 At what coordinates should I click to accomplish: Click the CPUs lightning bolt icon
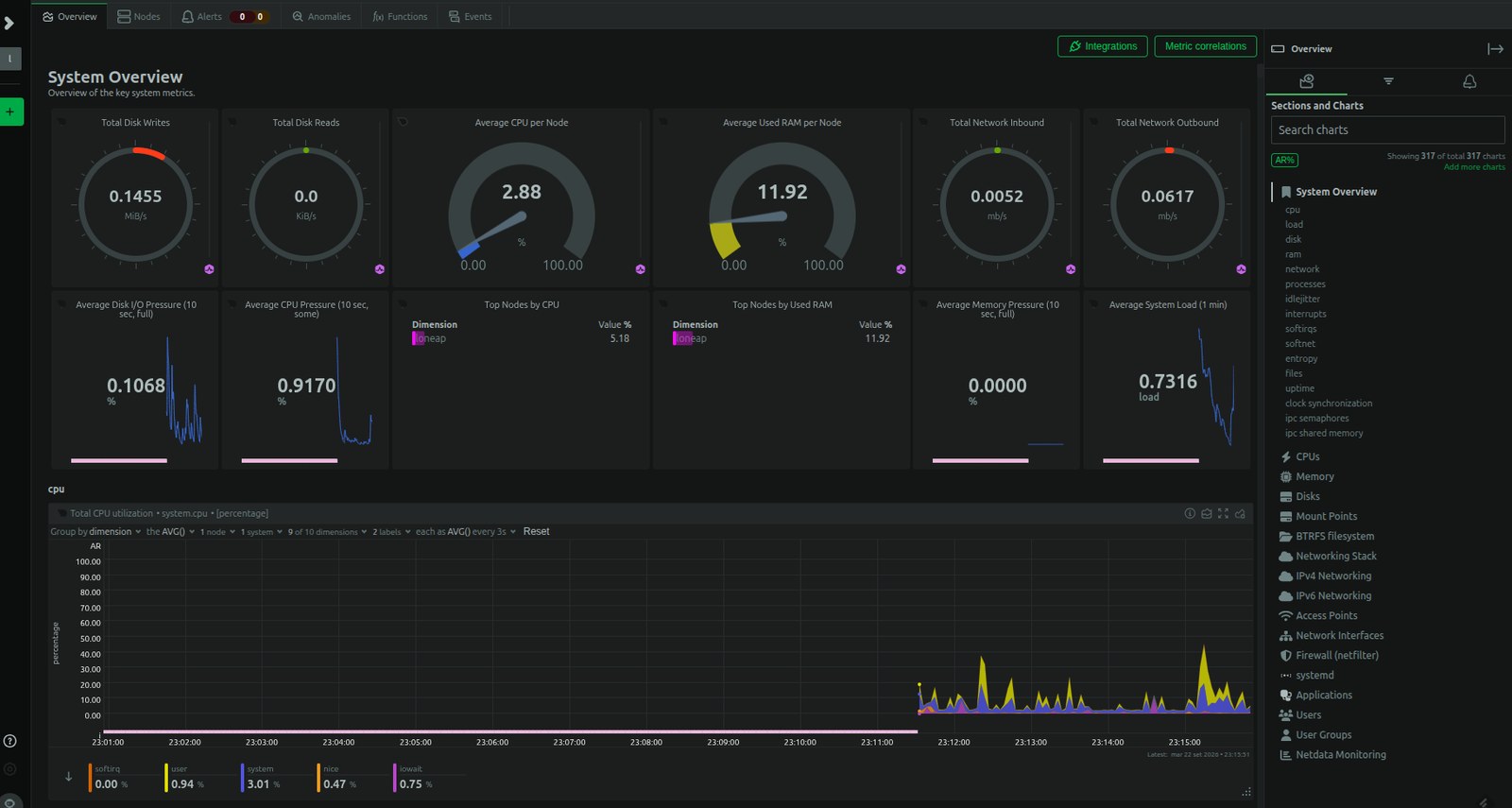(x=1285, y=457)
